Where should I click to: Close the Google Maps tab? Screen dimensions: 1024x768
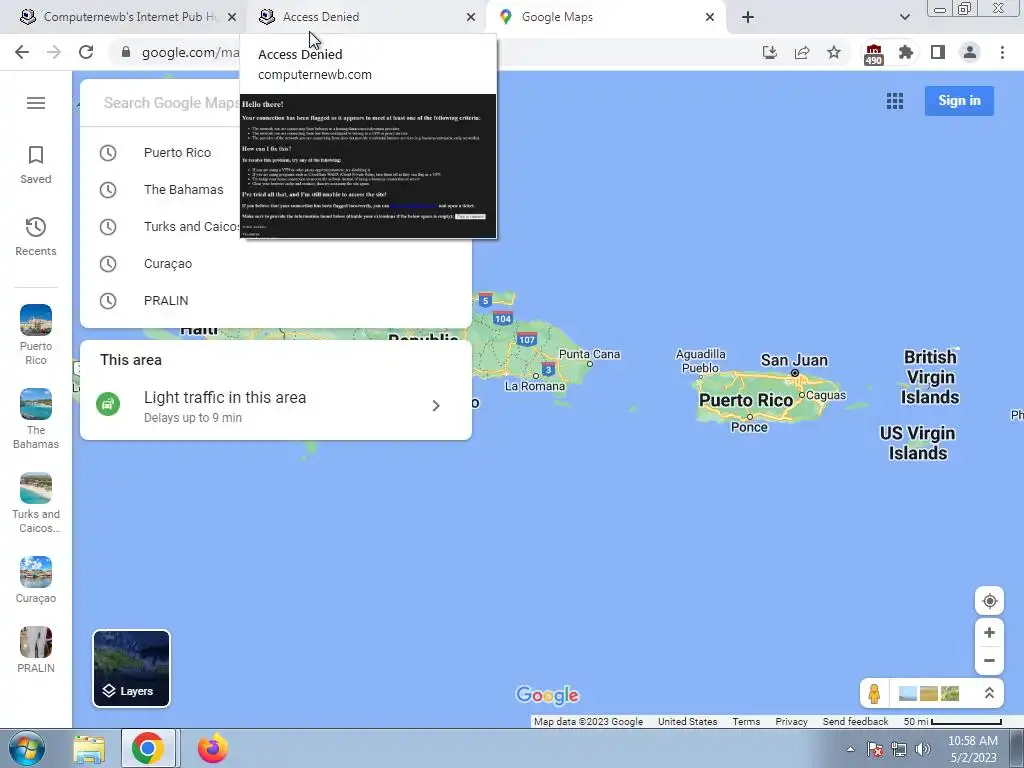click(710, 17)
